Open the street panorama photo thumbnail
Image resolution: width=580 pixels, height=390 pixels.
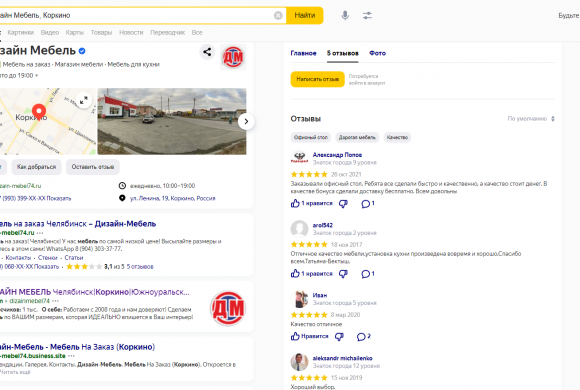point(172,121)
